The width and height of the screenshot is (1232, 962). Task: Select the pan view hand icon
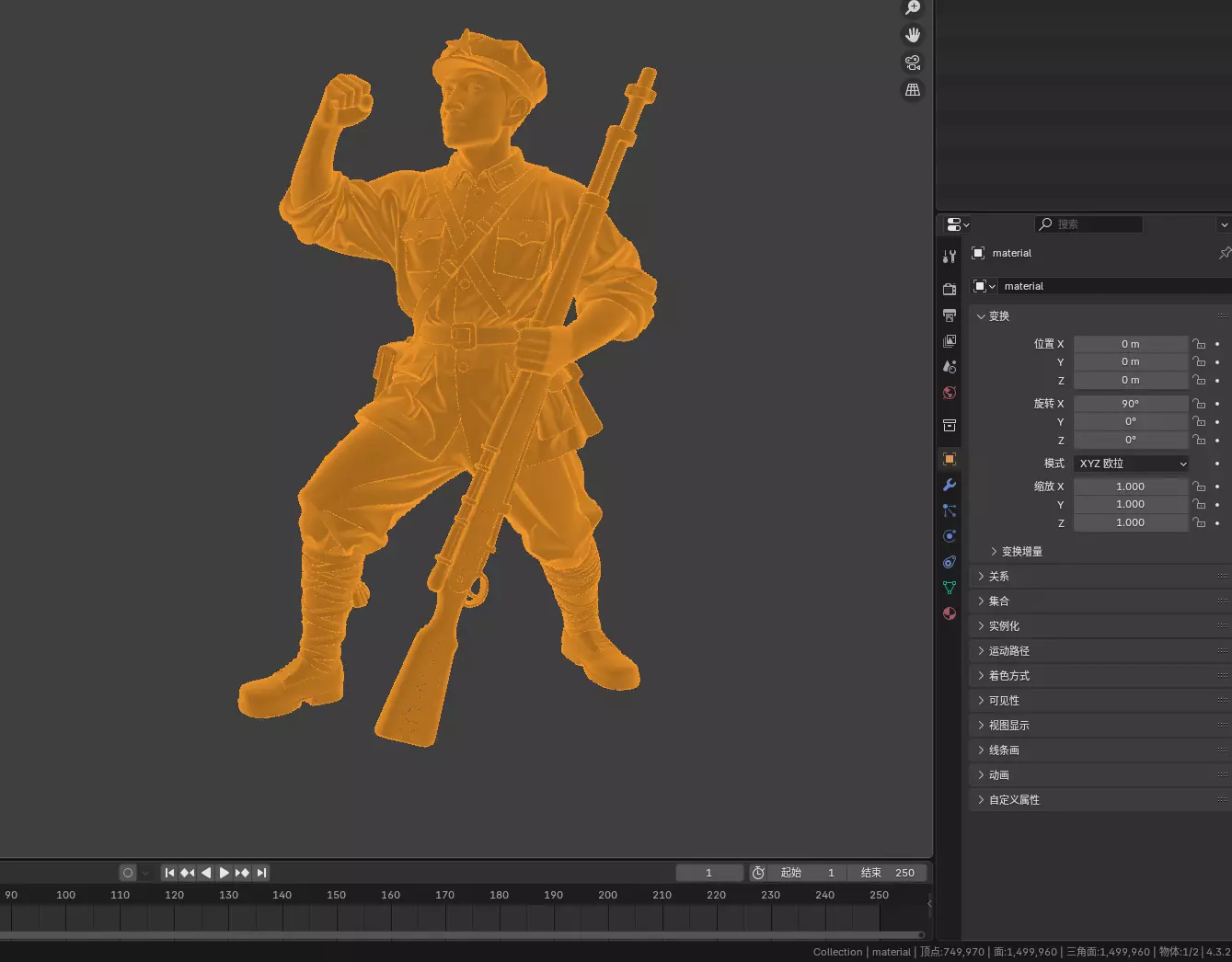click(x=913, y=35)
